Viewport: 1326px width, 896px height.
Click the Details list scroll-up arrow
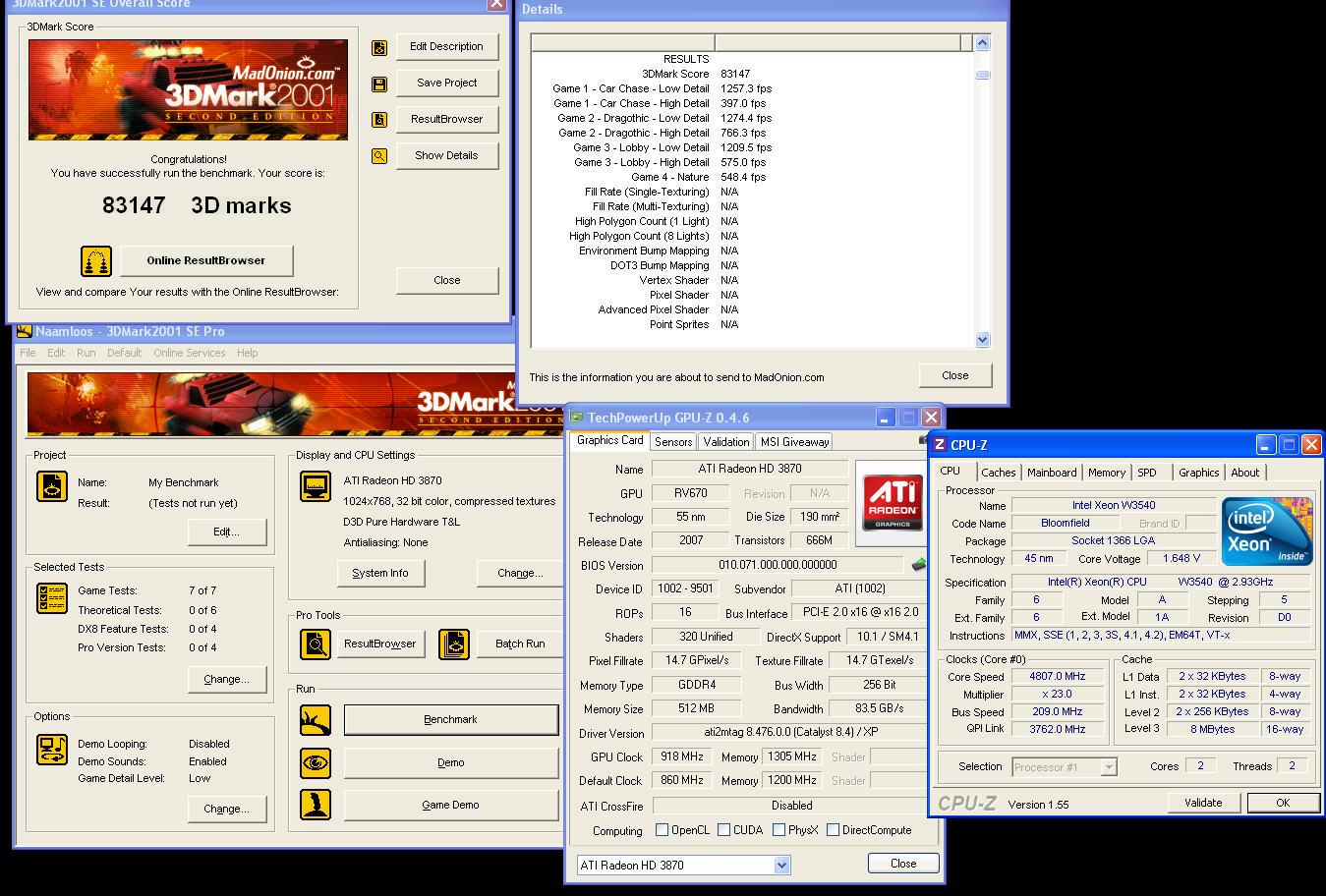tap(982, 43)
